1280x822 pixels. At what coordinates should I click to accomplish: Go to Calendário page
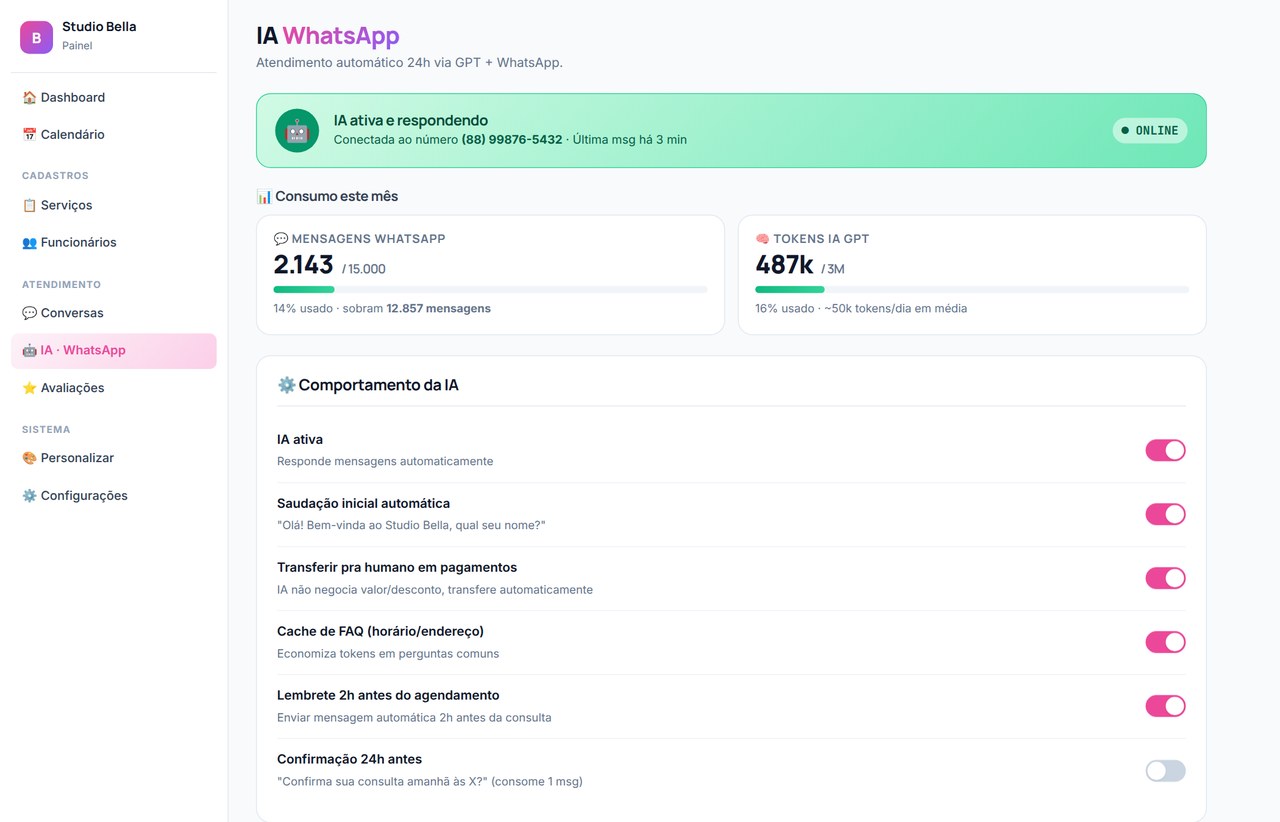114,134
